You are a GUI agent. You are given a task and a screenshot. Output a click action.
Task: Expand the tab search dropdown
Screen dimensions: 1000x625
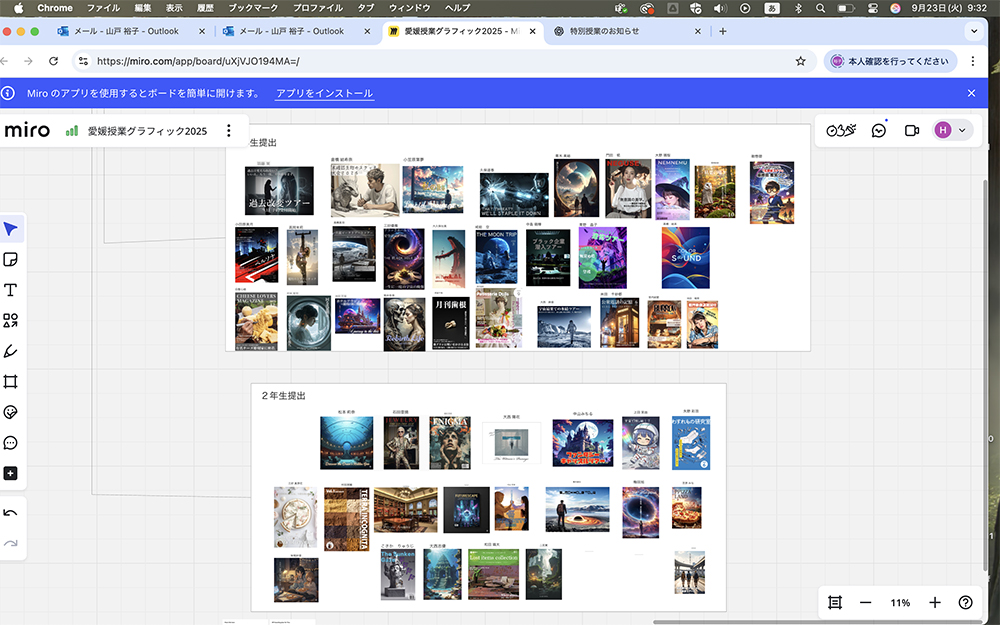click(974, 31)
